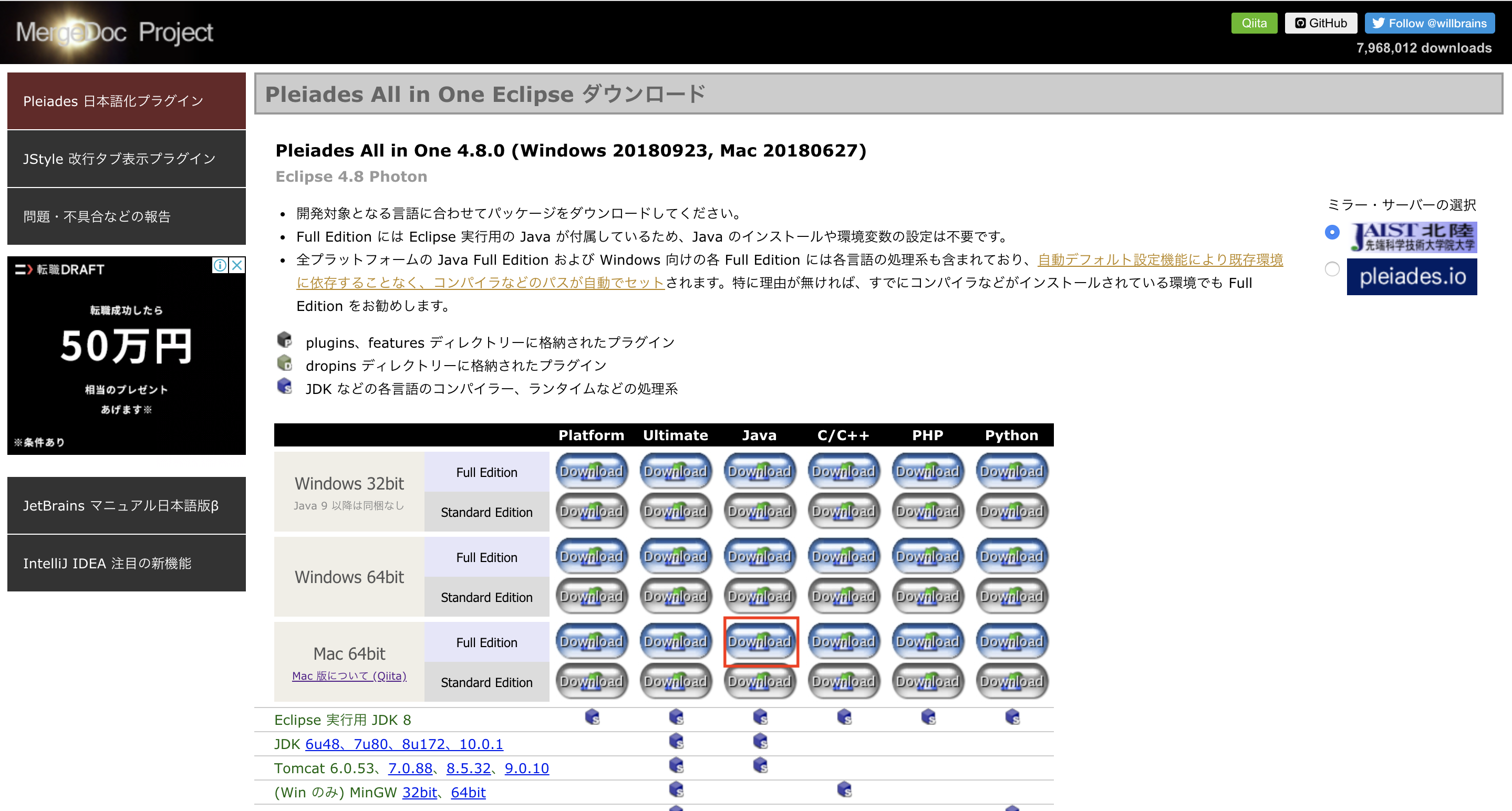1512x811 pixels.
Task: Download Windows 32bit Standard Edition Java package
Action: coord(760,511)
